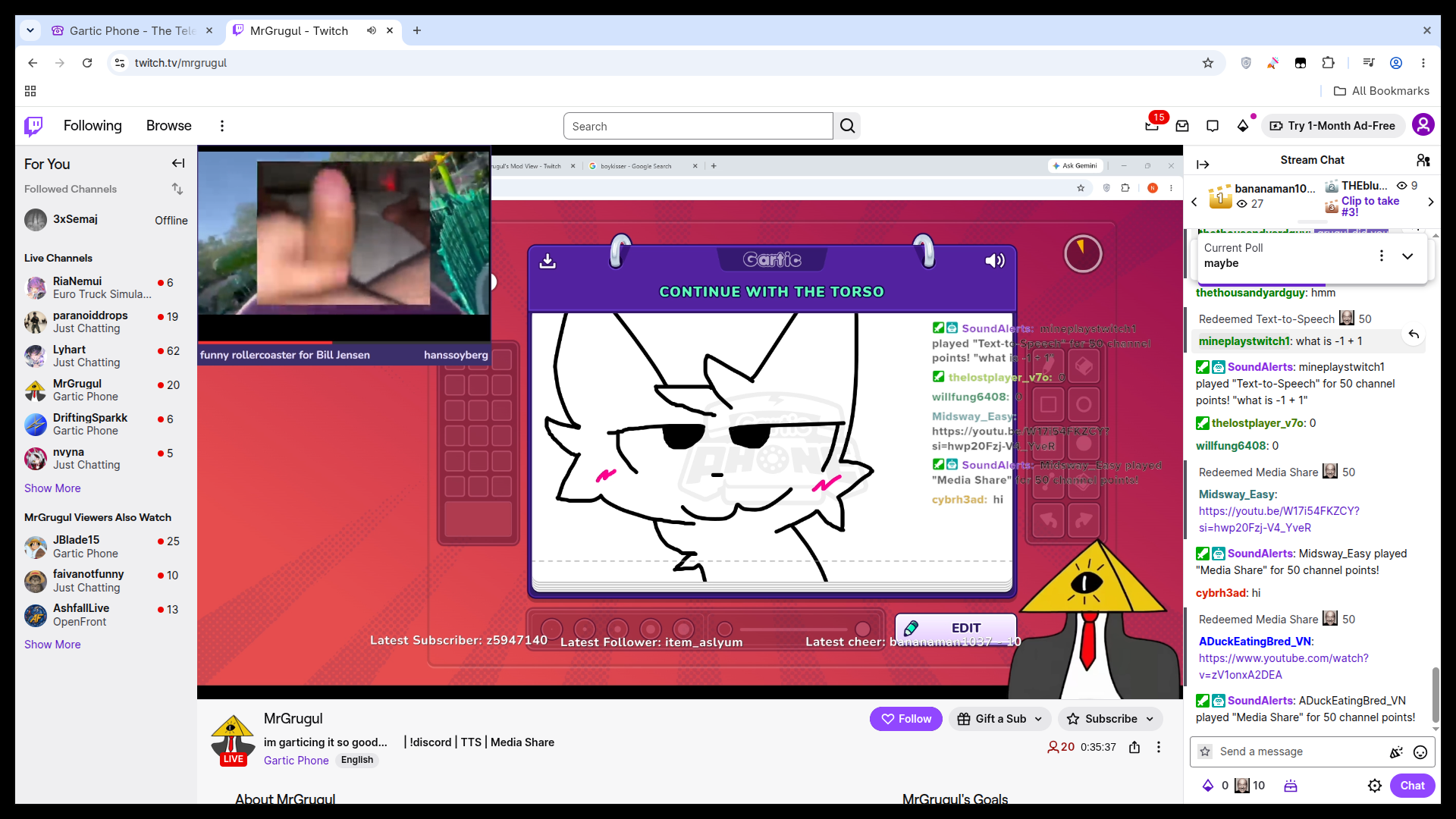Open the Gartic Phone category link

297,761
